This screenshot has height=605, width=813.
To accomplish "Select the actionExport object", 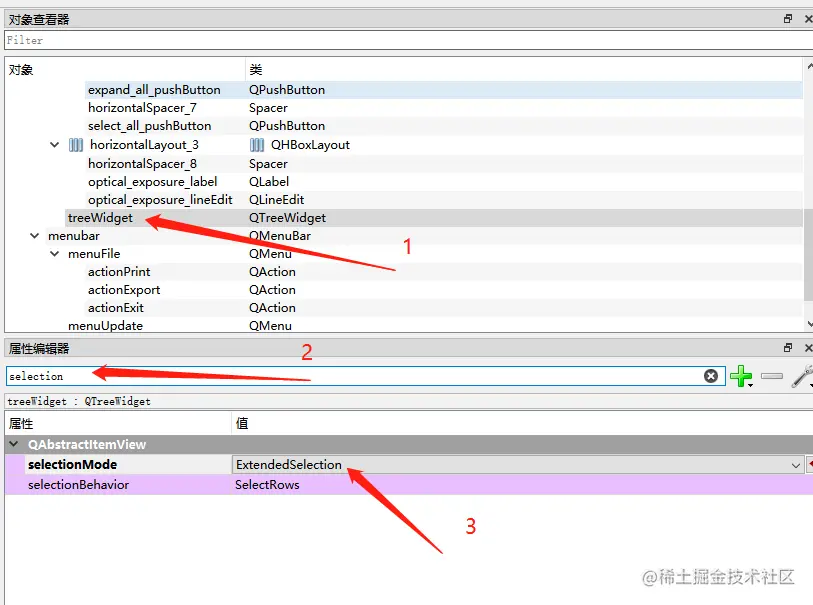I will coord(124,290).
